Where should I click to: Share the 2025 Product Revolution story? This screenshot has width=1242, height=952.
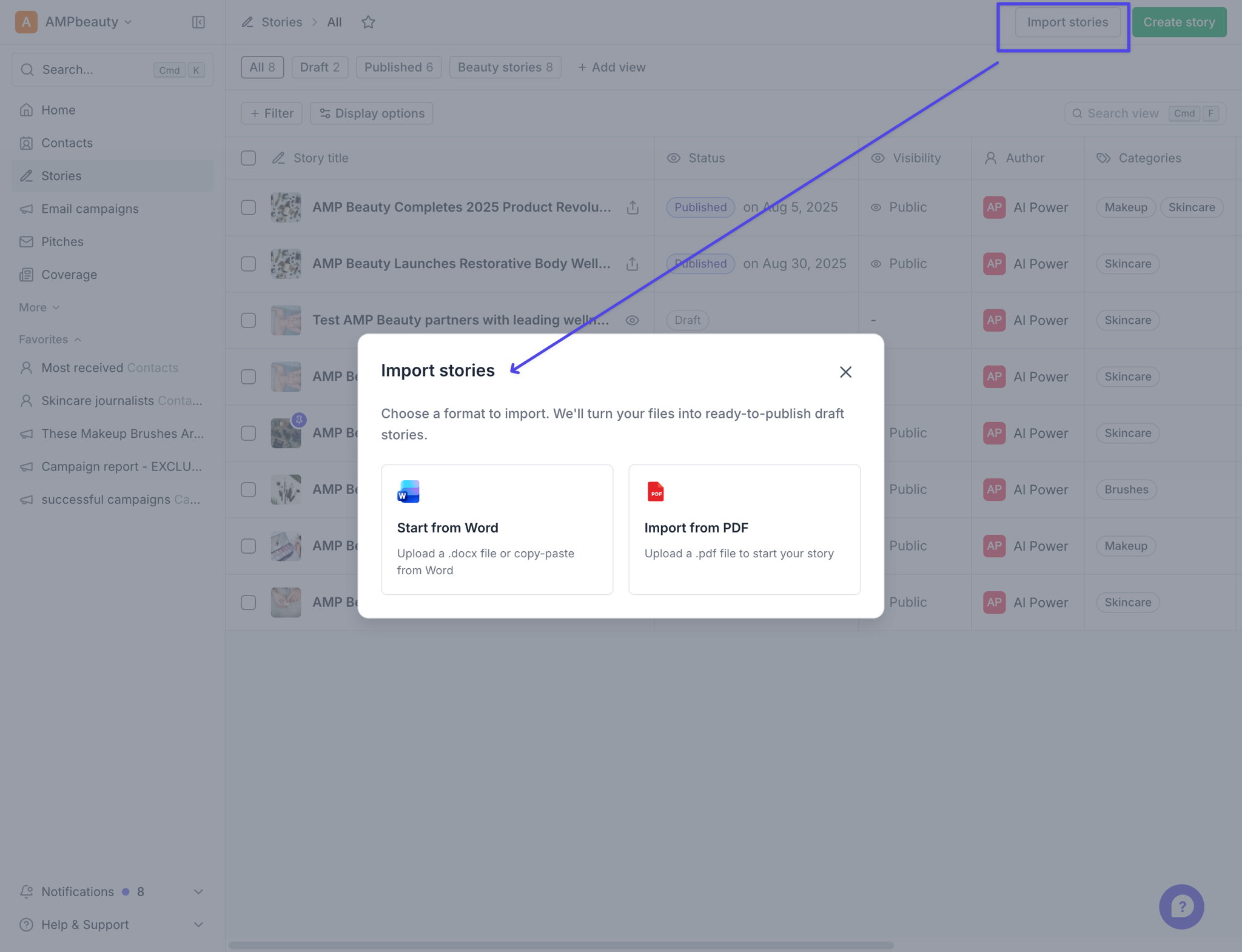[x=633, y=207]
